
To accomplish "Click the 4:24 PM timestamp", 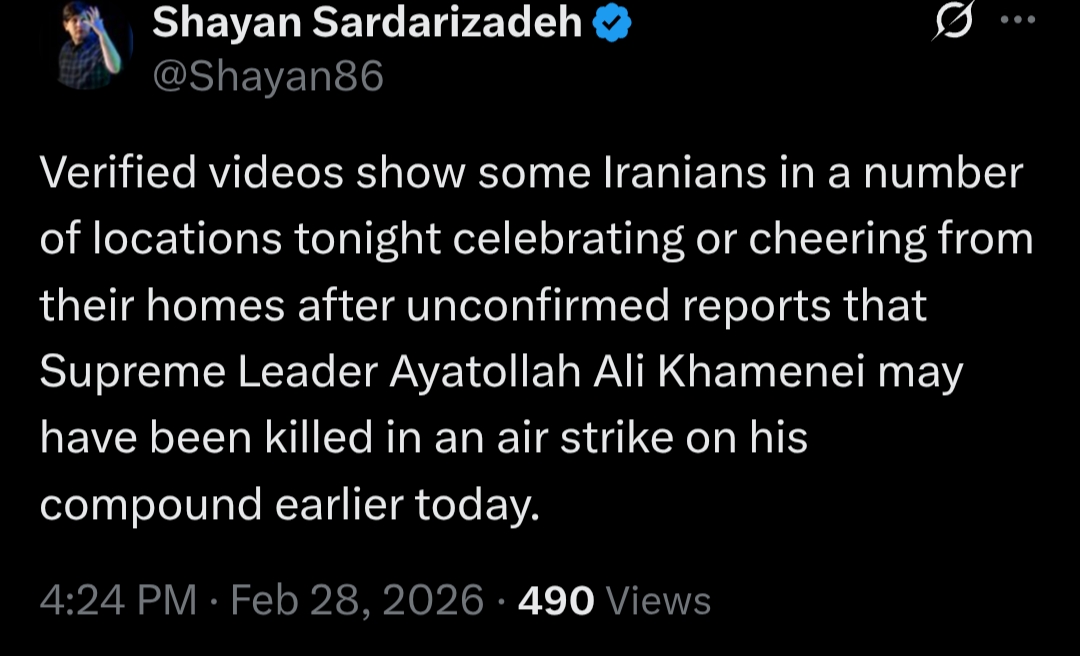I will click(118, 600).
